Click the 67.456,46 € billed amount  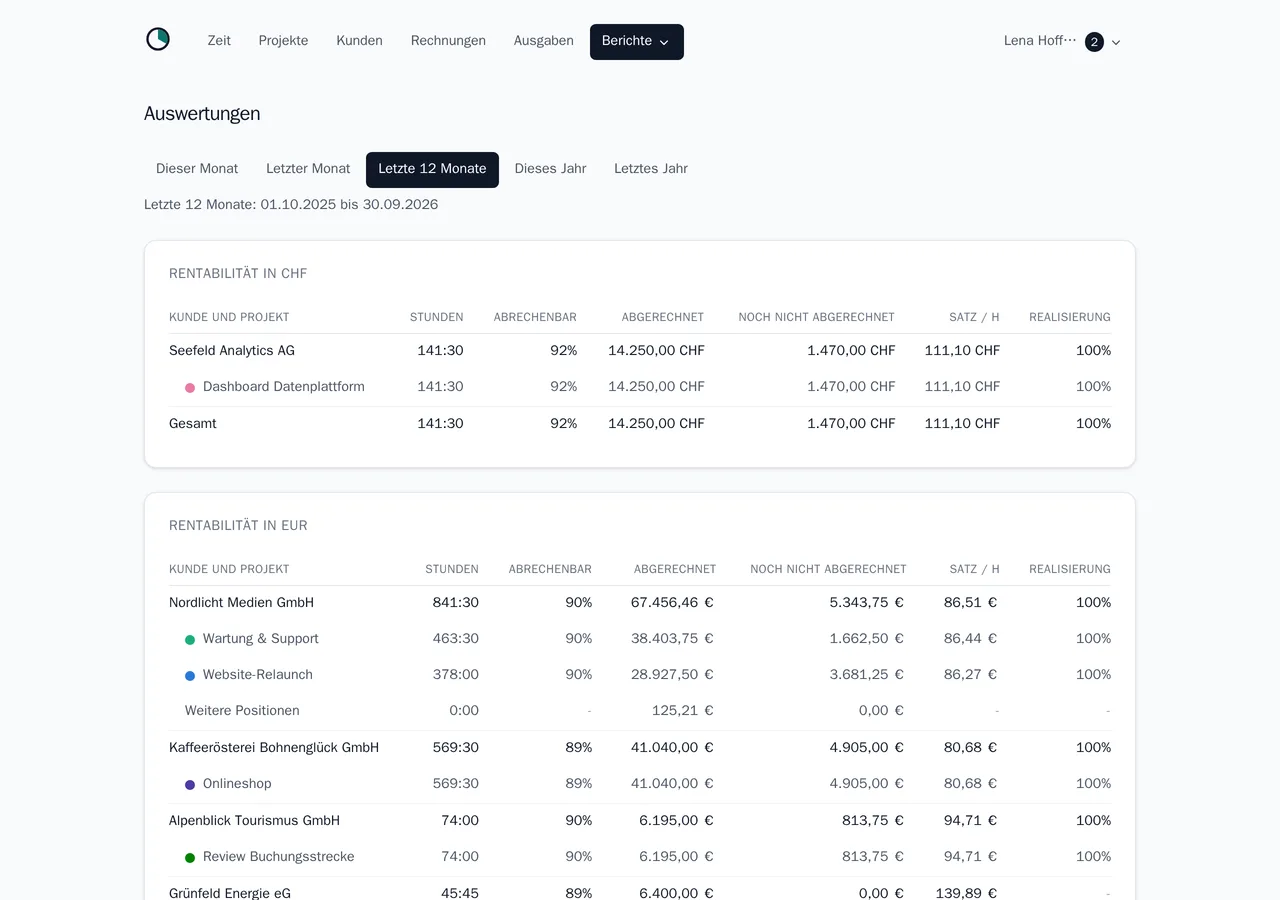point(672,603)
